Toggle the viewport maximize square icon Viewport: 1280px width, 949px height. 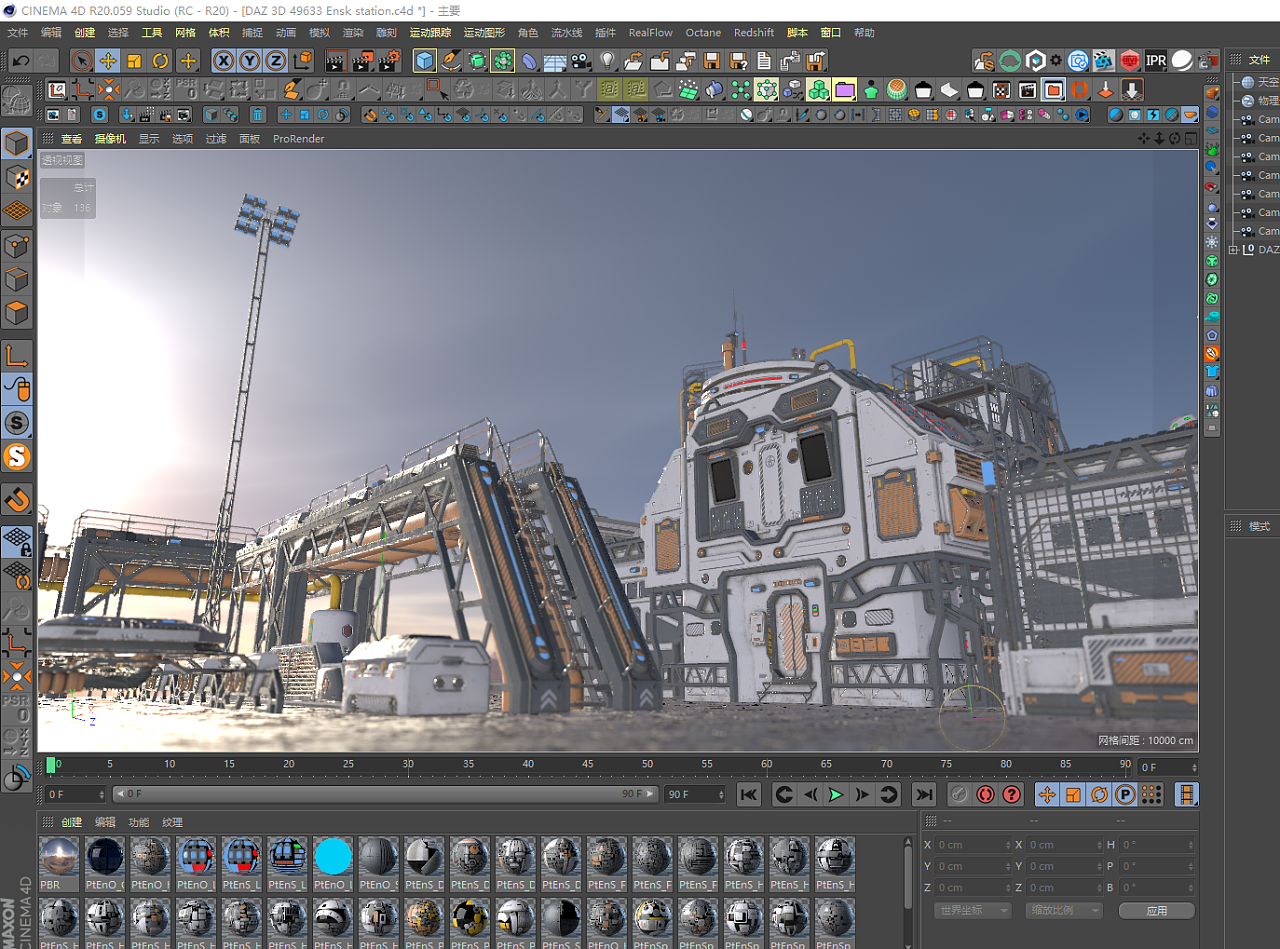1190,138
